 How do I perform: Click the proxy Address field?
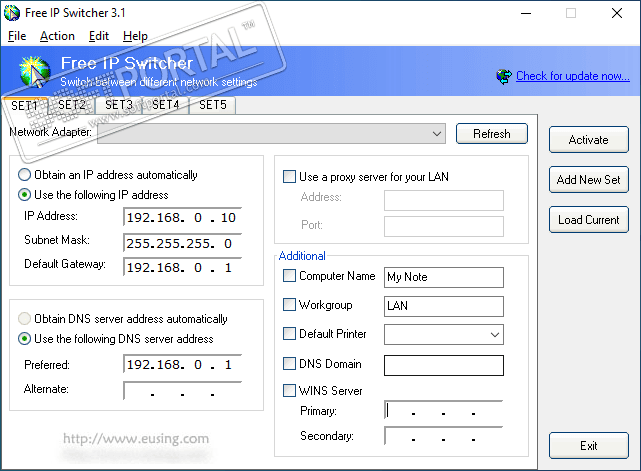point(444,200)
